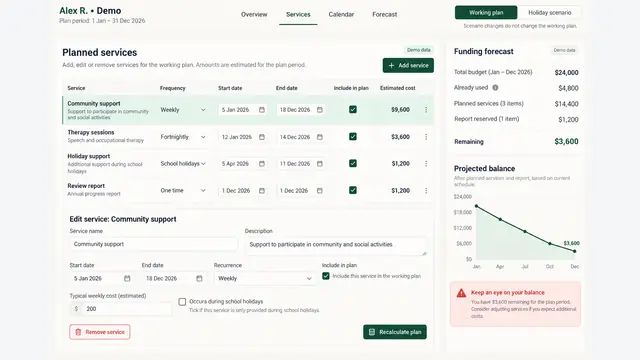Click info icon next to Already used
The height and width of the screenshot is (360, 640).
click(x=495, y=88)
